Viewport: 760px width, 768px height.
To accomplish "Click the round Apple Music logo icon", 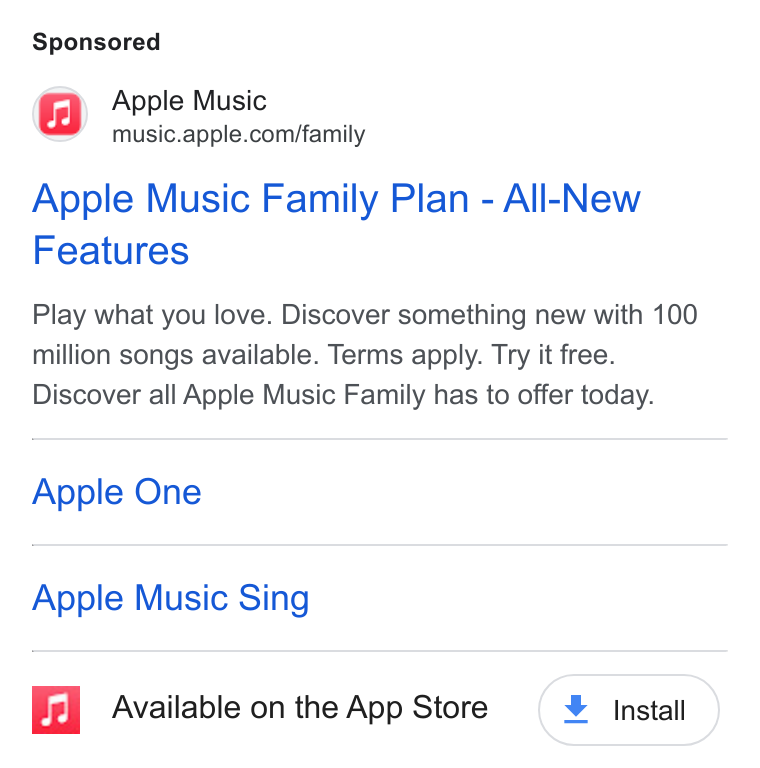I will pos(60,114).
